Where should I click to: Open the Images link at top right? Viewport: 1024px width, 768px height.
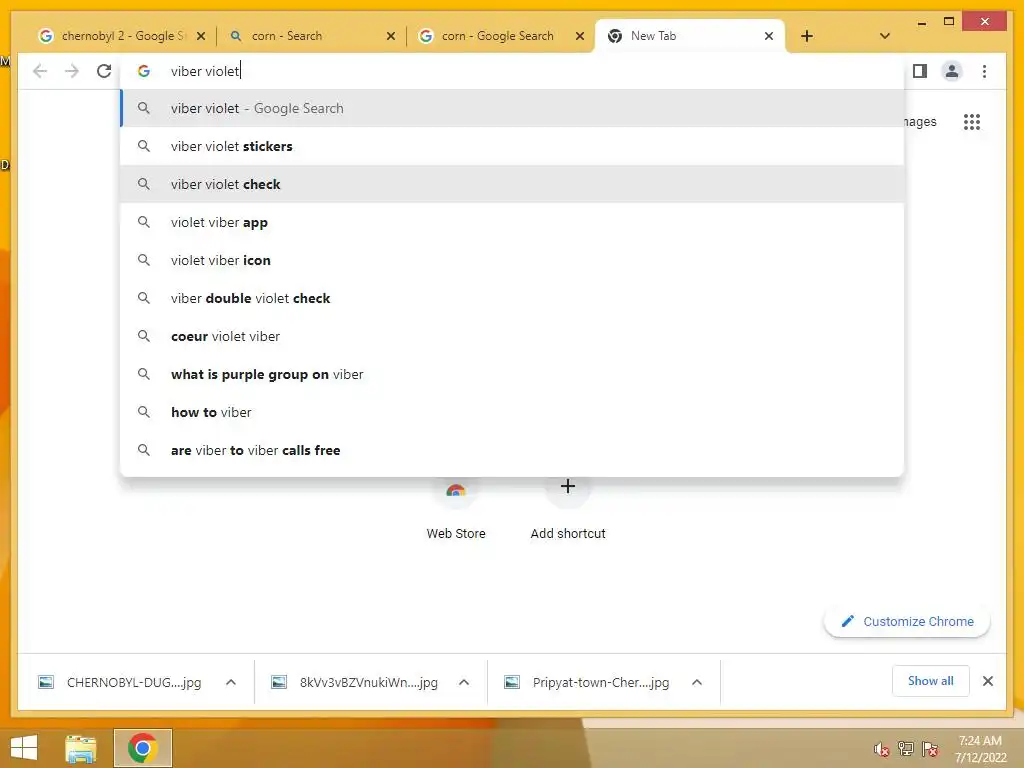coord(920,121)
